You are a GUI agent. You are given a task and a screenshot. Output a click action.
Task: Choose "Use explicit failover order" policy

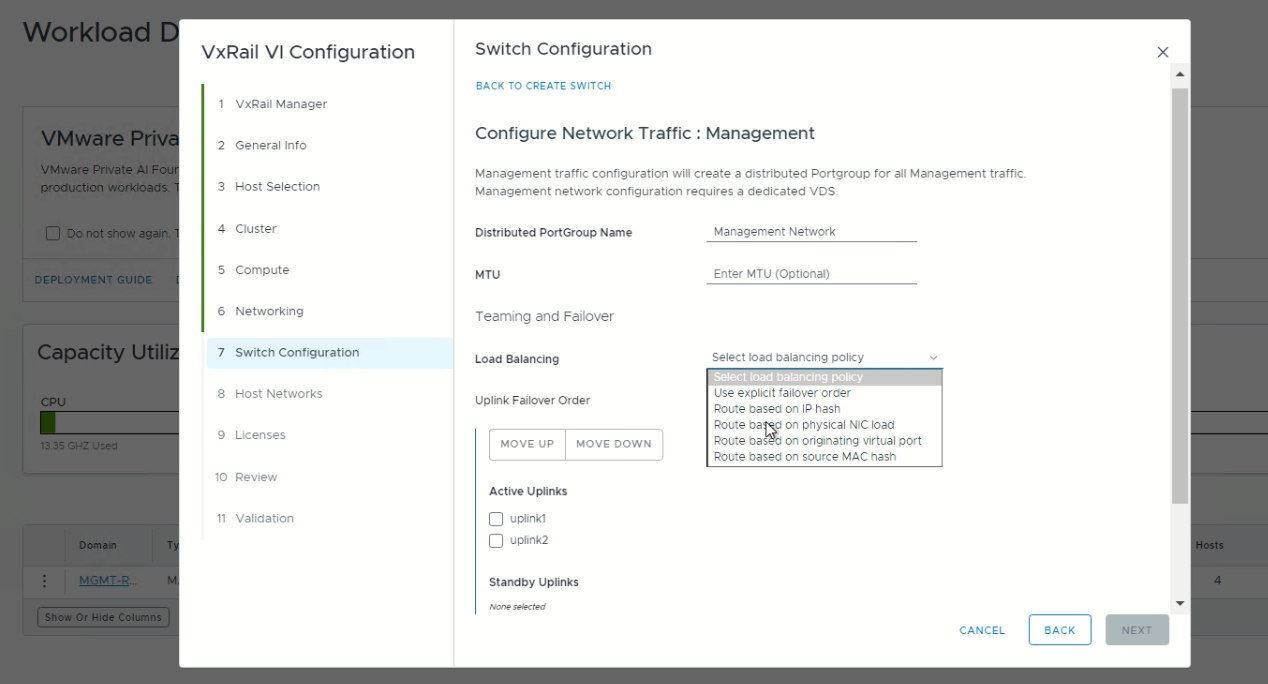(x=781, y=392)
